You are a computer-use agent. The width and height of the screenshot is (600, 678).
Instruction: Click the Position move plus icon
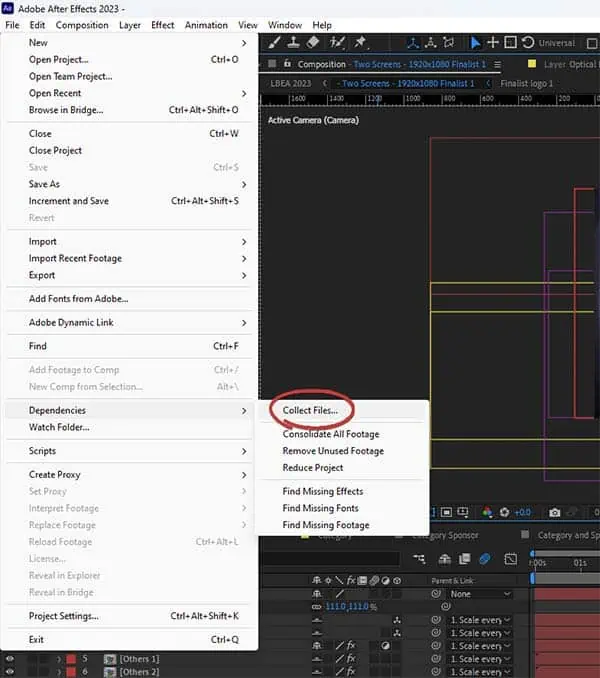[493, 42]
